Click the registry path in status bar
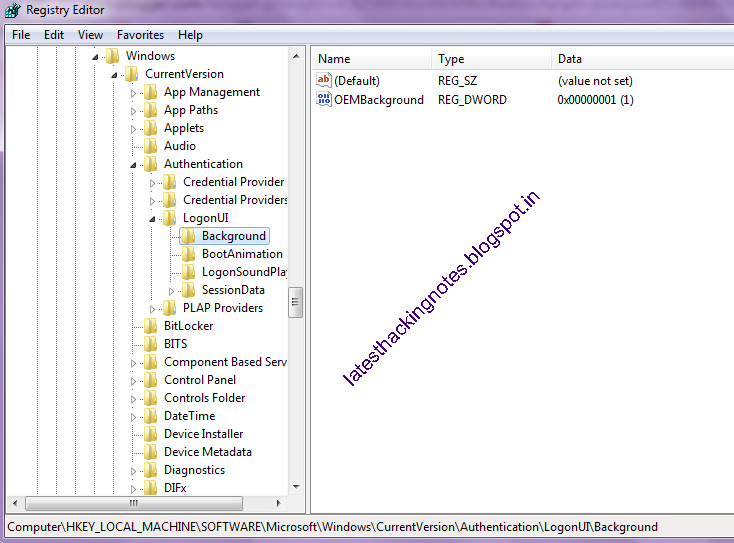The width and height of the screenshot is (734, 543). [332, 527]
